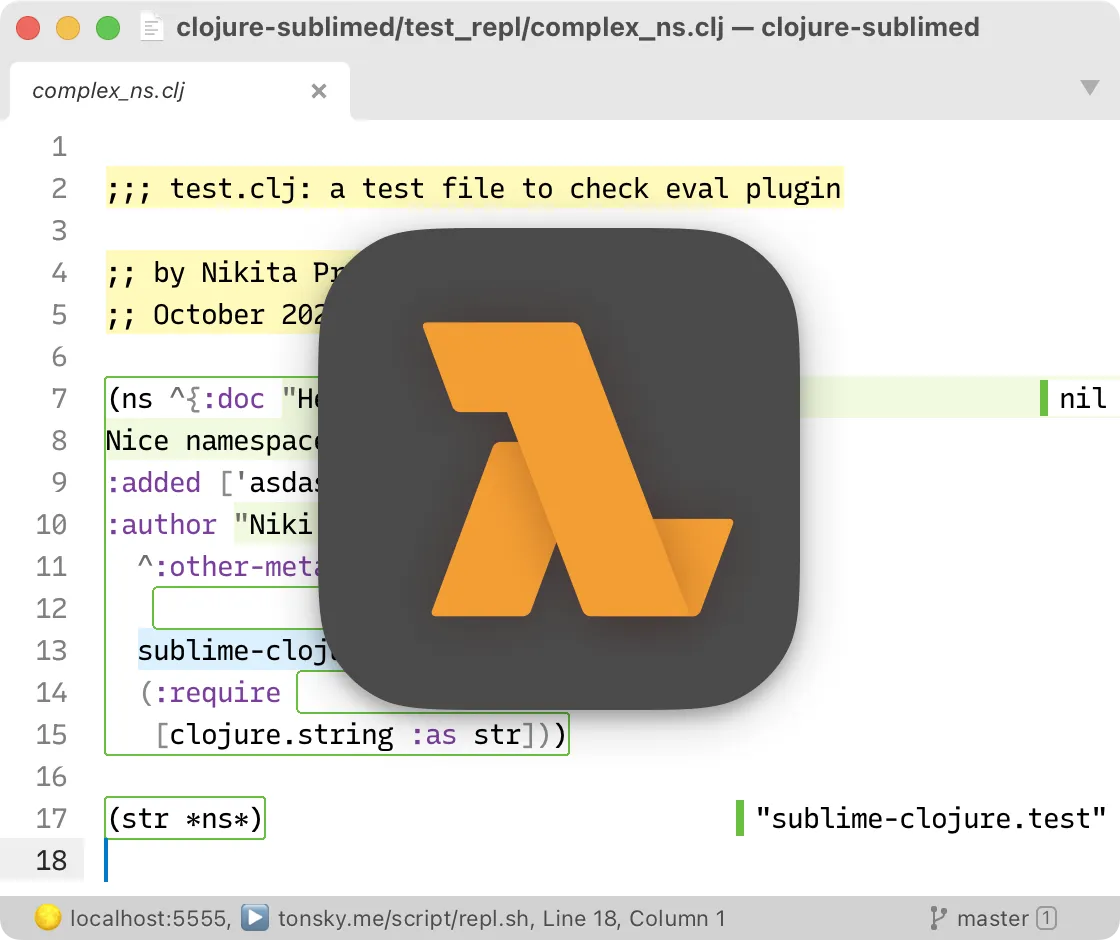
Task: Click the blue play icon in status bar
Action: [x=256, y=918]
